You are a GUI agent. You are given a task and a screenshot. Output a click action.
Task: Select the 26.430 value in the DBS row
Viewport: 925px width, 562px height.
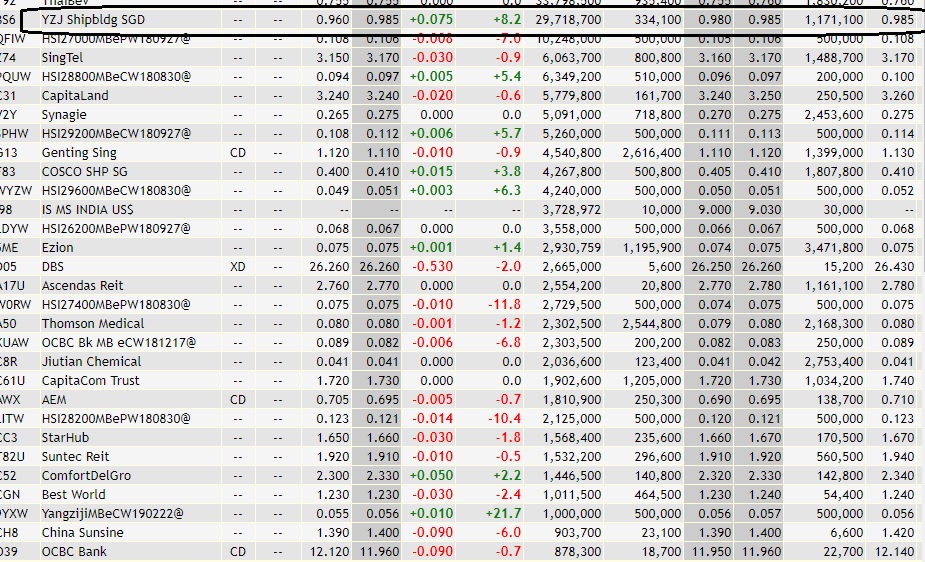(x=894, y=267)
